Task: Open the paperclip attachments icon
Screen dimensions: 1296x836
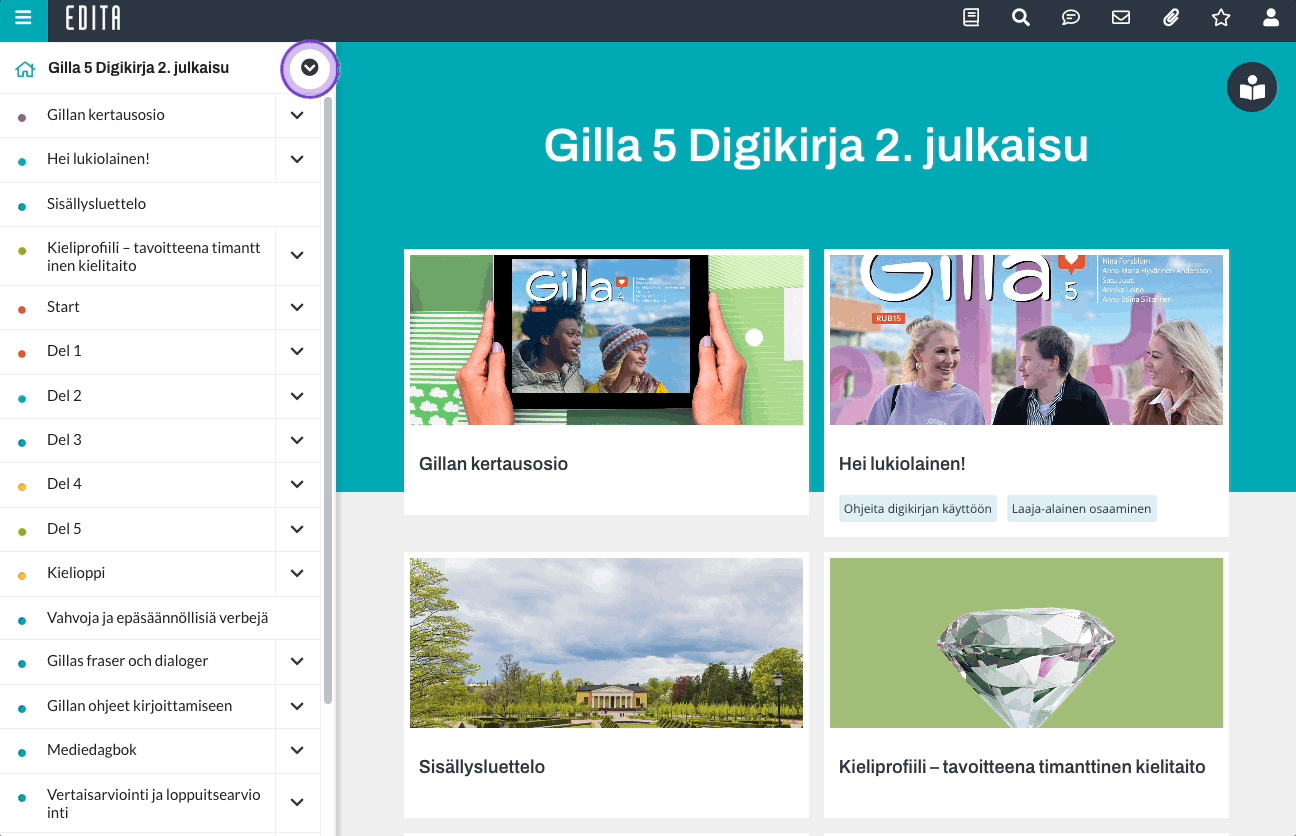Action: 1171,17
